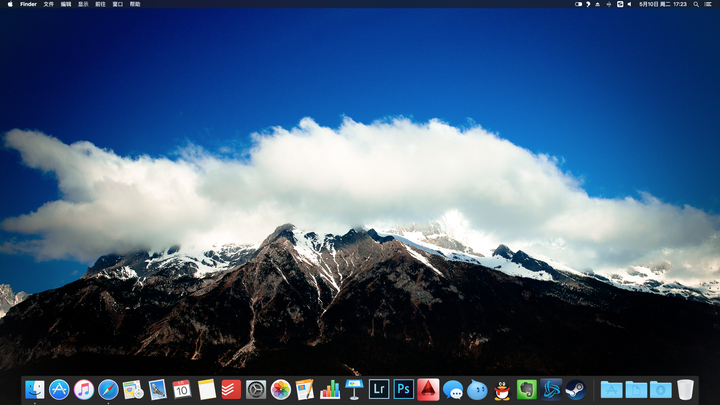Open Calendar showing date 10
Viewport: 720px width, 405px height.
[182, 390]
